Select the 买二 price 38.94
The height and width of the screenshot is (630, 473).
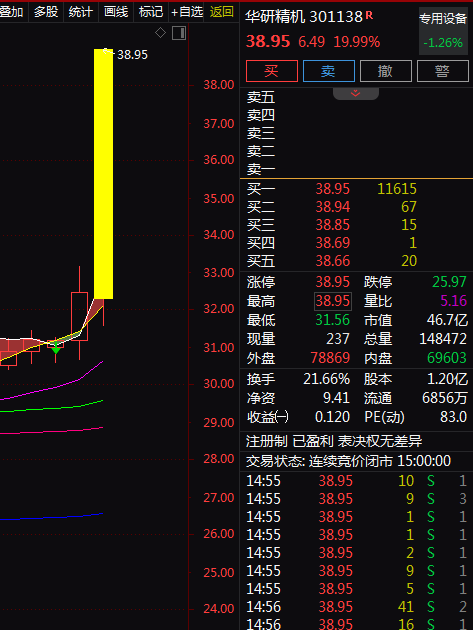332,207
